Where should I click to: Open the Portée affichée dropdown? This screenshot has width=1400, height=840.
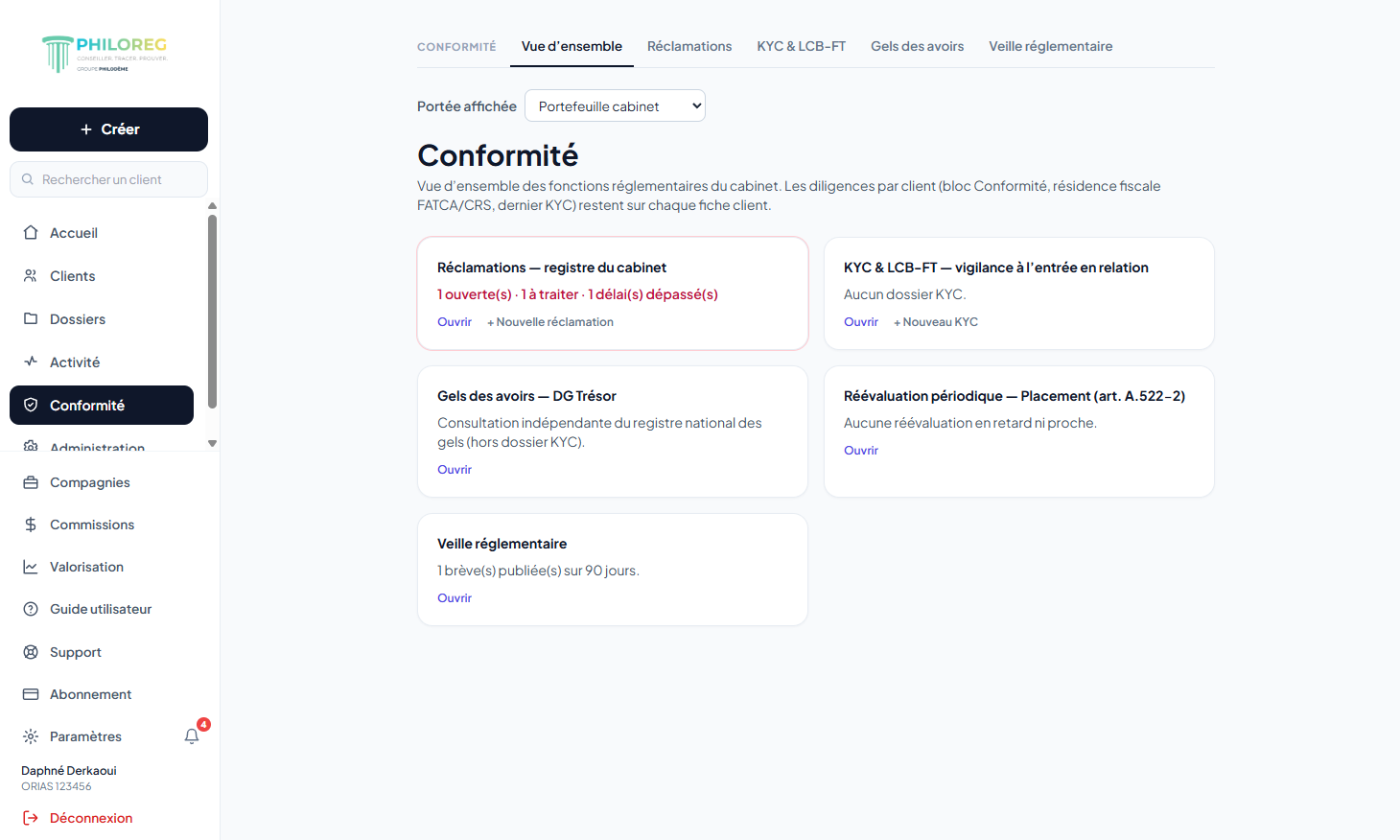pyautogui.click(x=615, y=105)
